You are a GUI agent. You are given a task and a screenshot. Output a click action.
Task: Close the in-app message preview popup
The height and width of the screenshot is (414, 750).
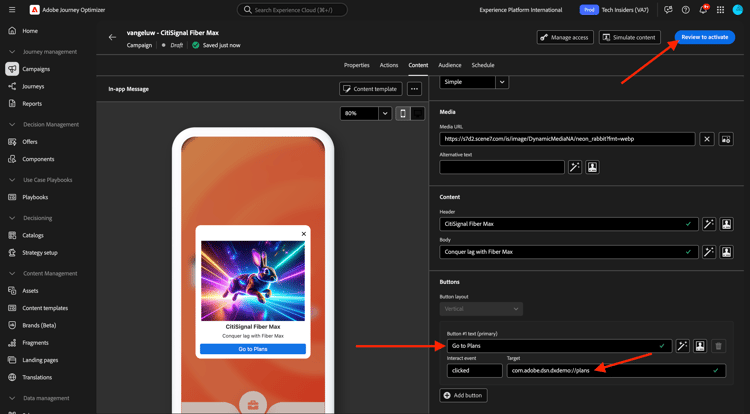304,234
